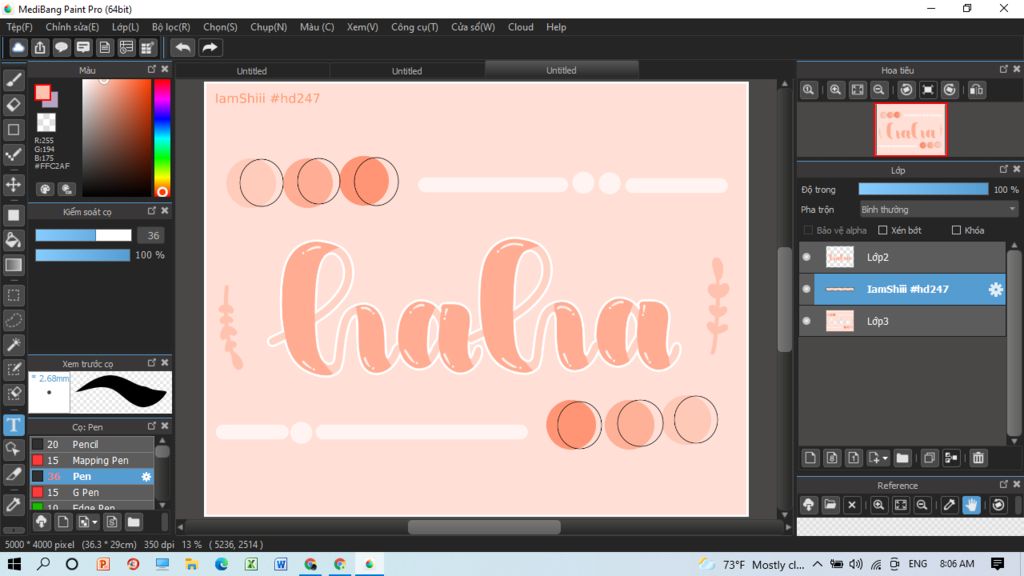Zoom in within Navigator panel
The height and width of the screenshot is (576, 1024).
pos(835,90)
